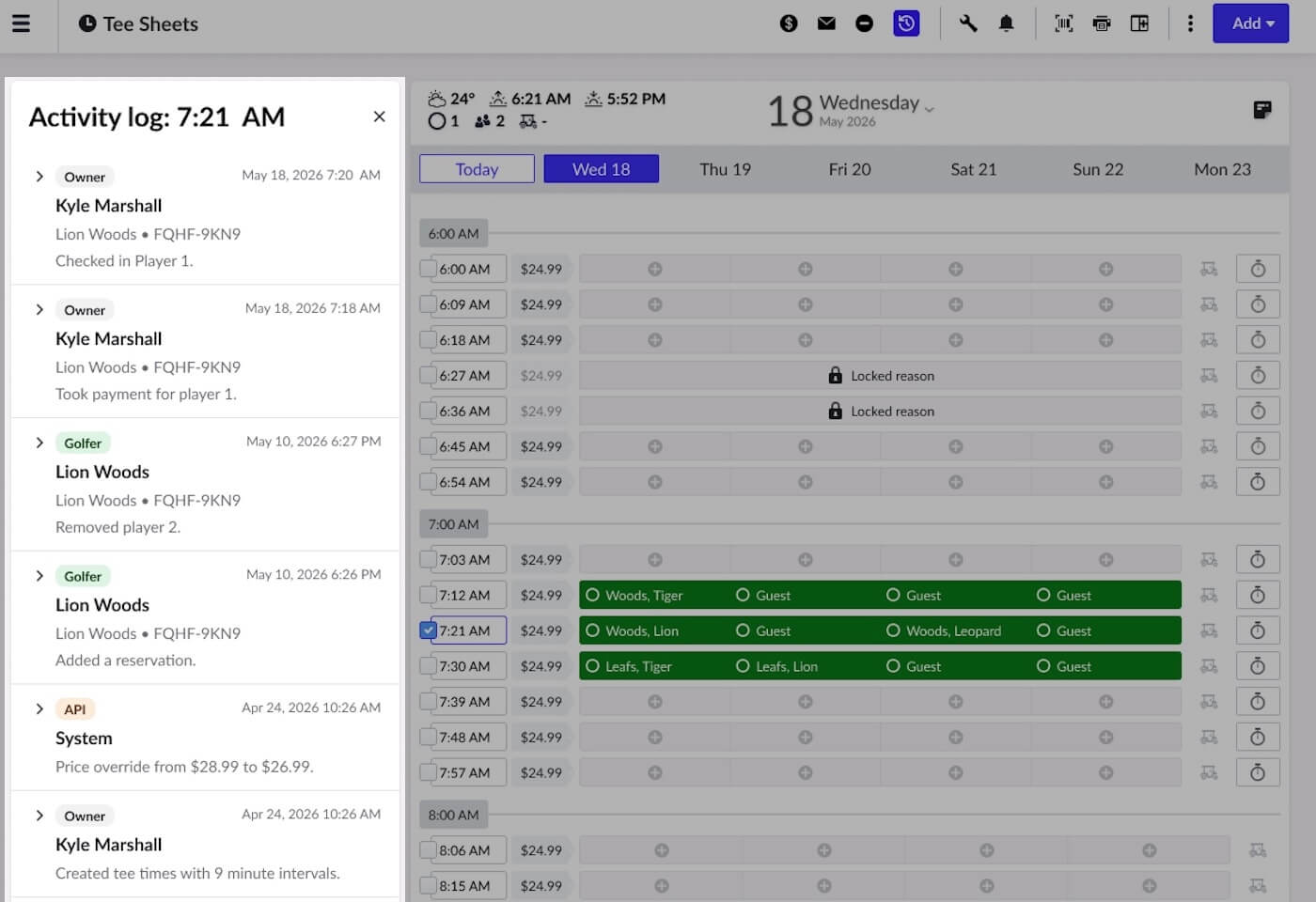Switch to Sat 21 tab
Viewport: 1316px width, 902px height.
click(x=973, y=169)
